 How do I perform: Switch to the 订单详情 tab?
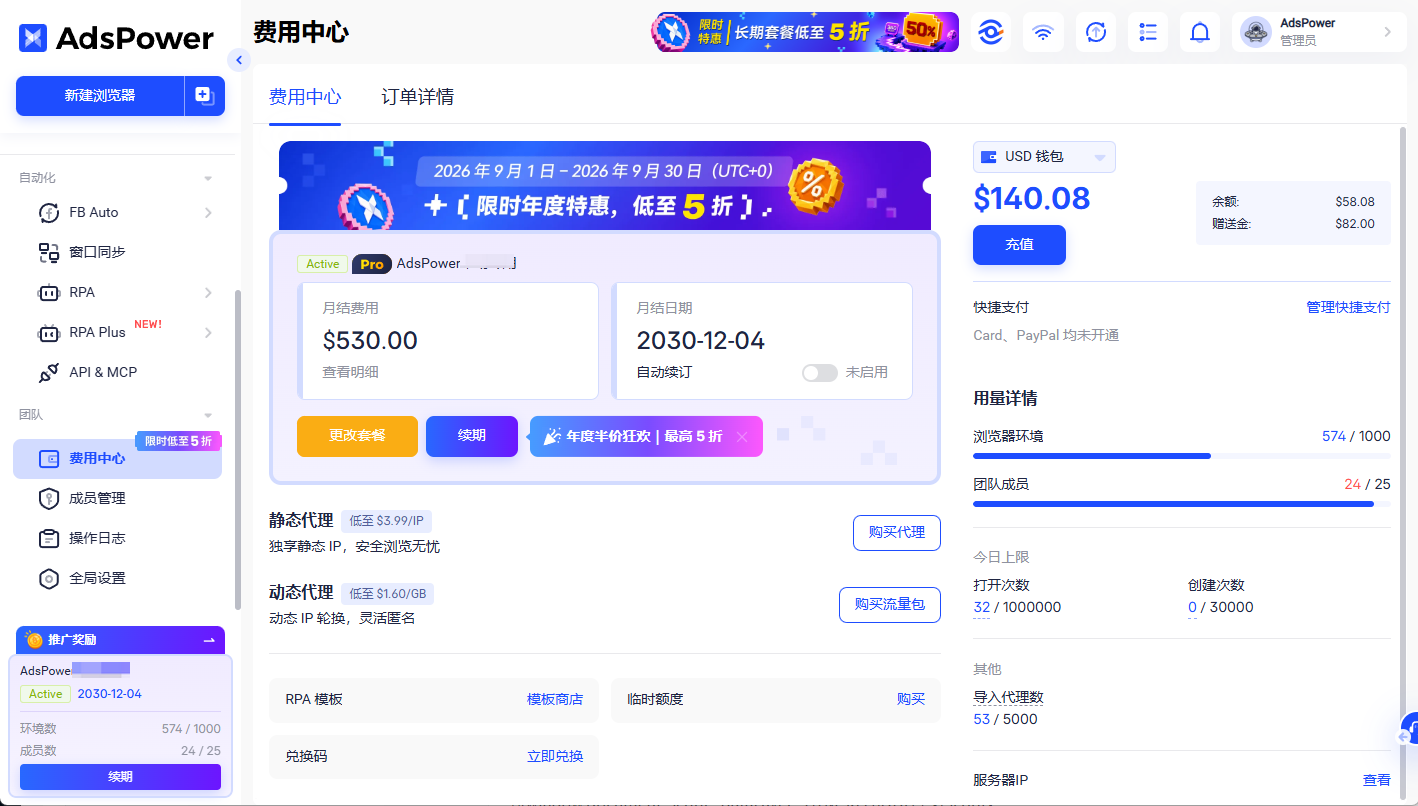(x=418, y=97)
